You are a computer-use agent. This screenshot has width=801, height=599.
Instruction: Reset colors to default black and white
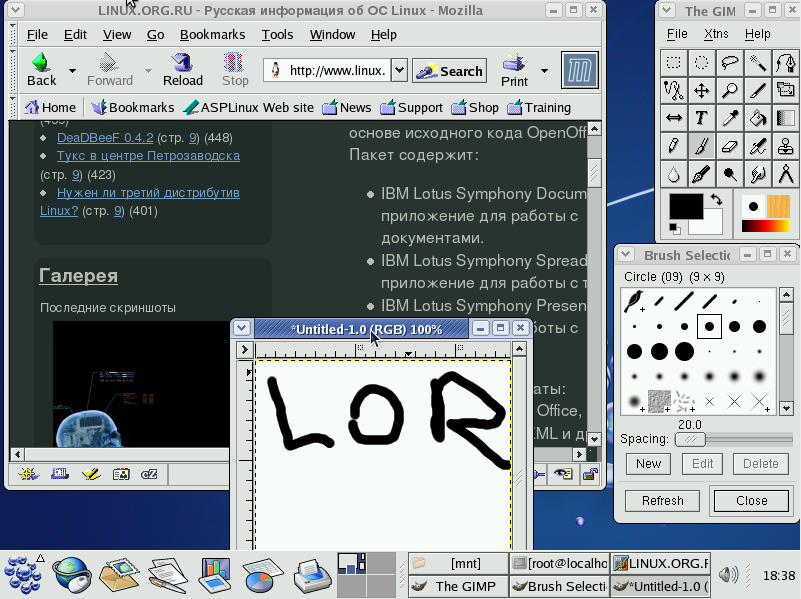click(675, 229)
